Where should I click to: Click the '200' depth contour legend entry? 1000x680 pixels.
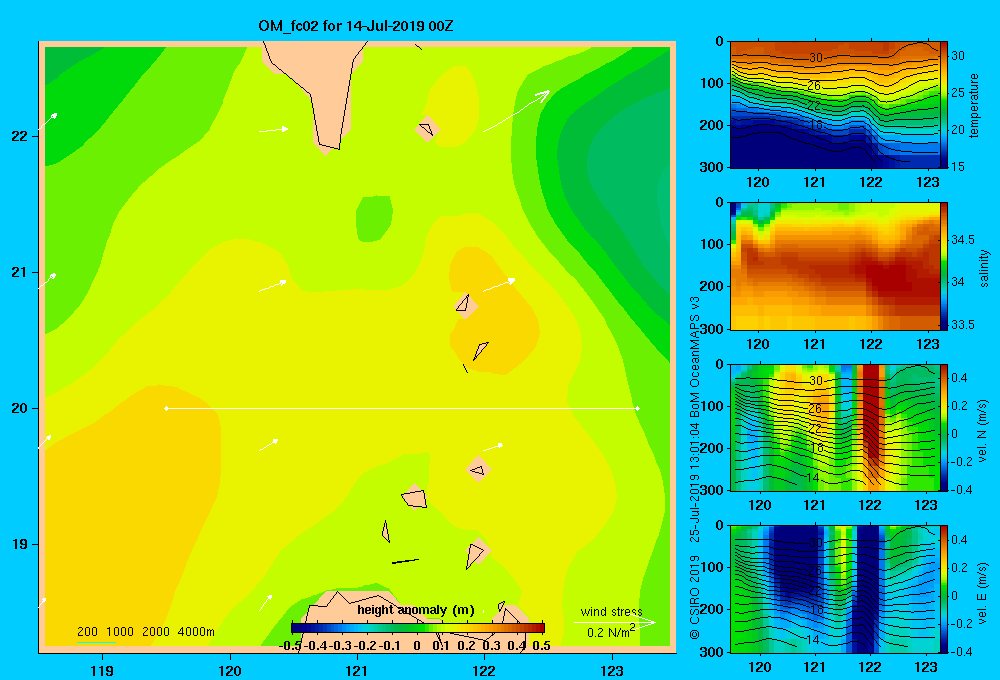87,632
